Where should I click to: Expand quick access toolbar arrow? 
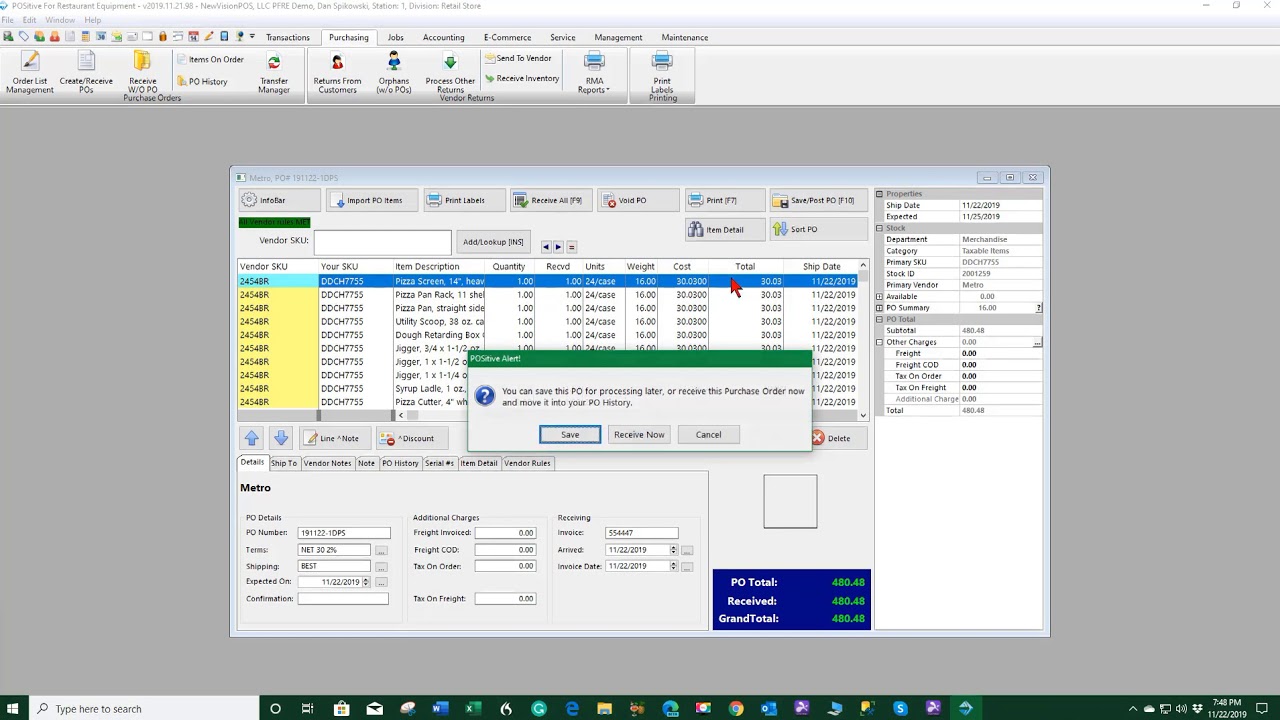(252, 37)
